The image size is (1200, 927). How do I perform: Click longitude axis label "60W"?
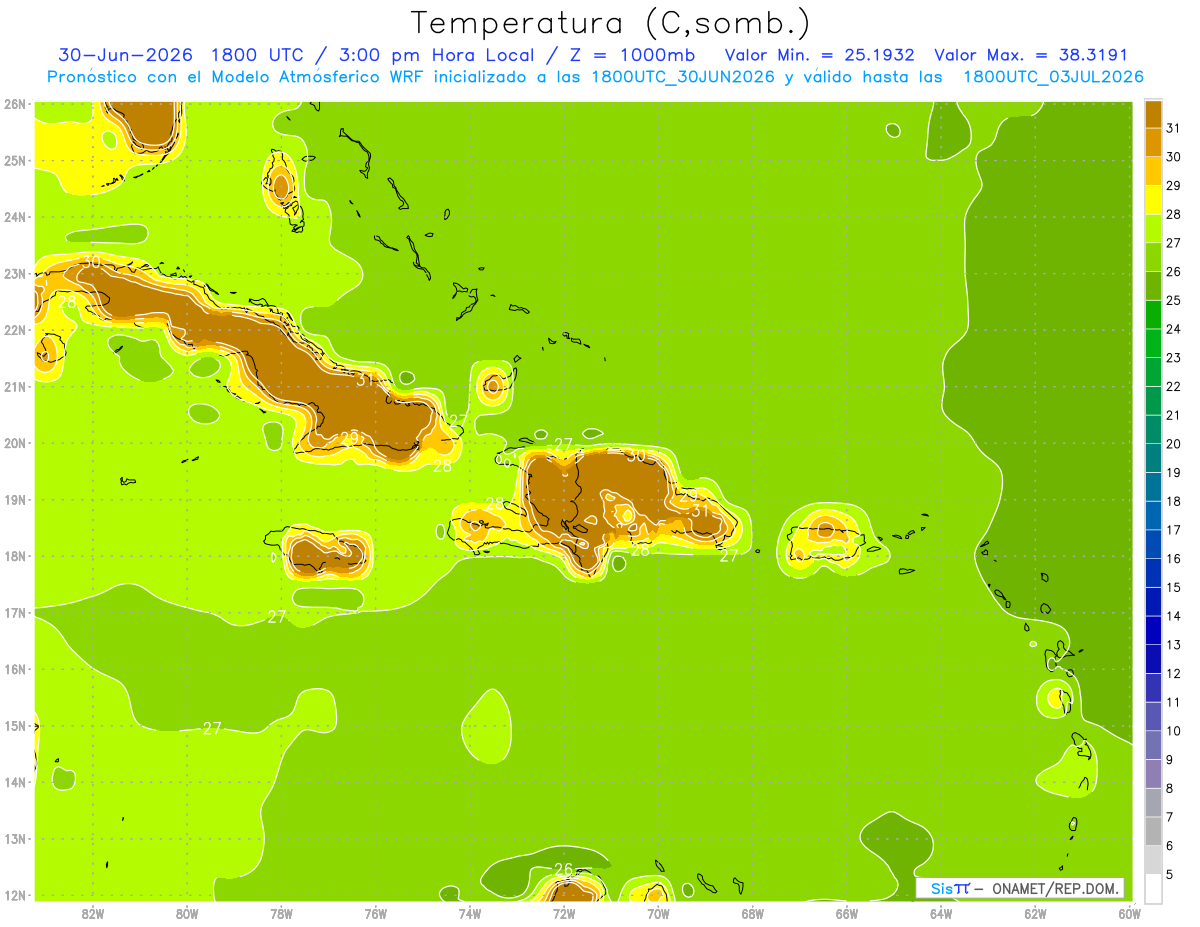click(x=1129, y=913)
